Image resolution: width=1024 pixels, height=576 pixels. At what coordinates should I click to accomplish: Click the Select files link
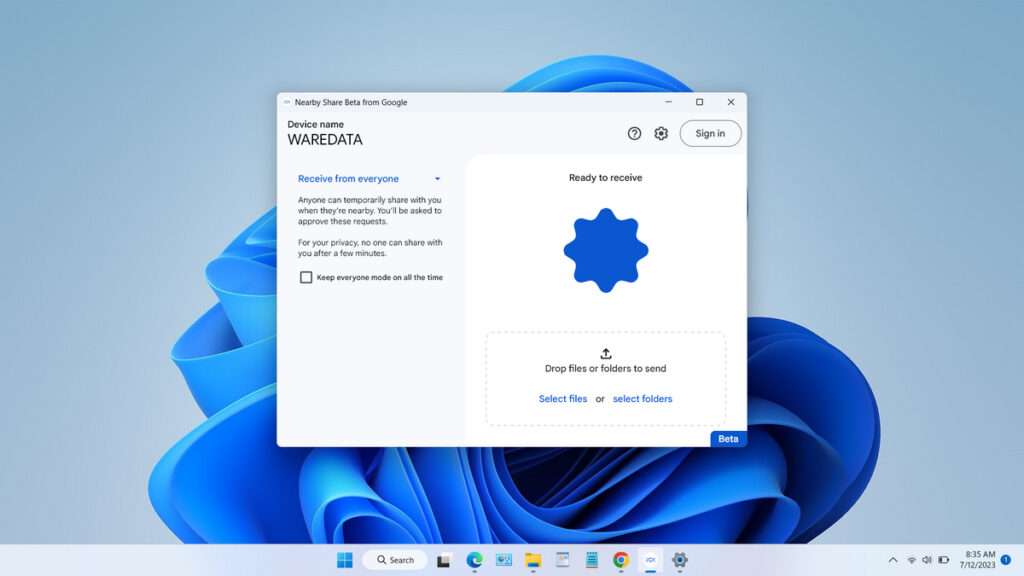coord(562,398)
